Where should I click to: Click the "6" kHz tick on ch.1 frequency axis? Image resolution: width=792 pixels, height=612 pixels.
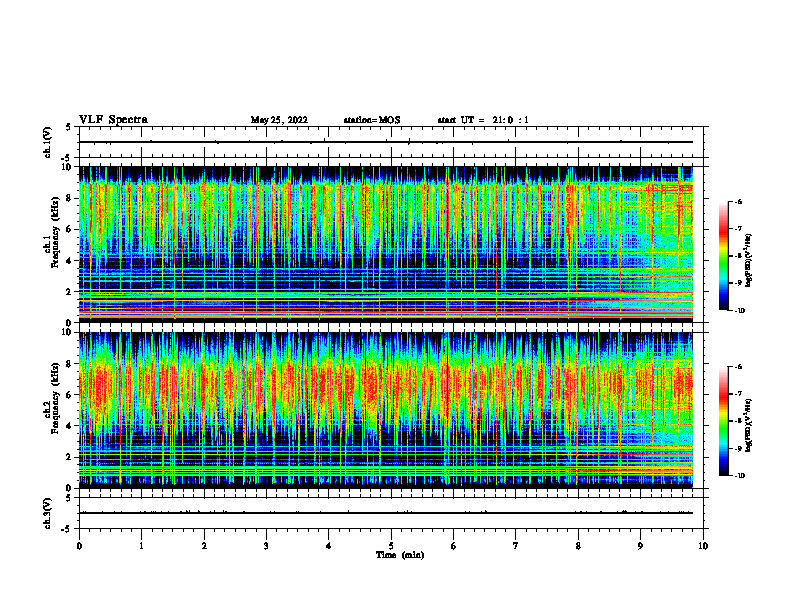point(69,229)
